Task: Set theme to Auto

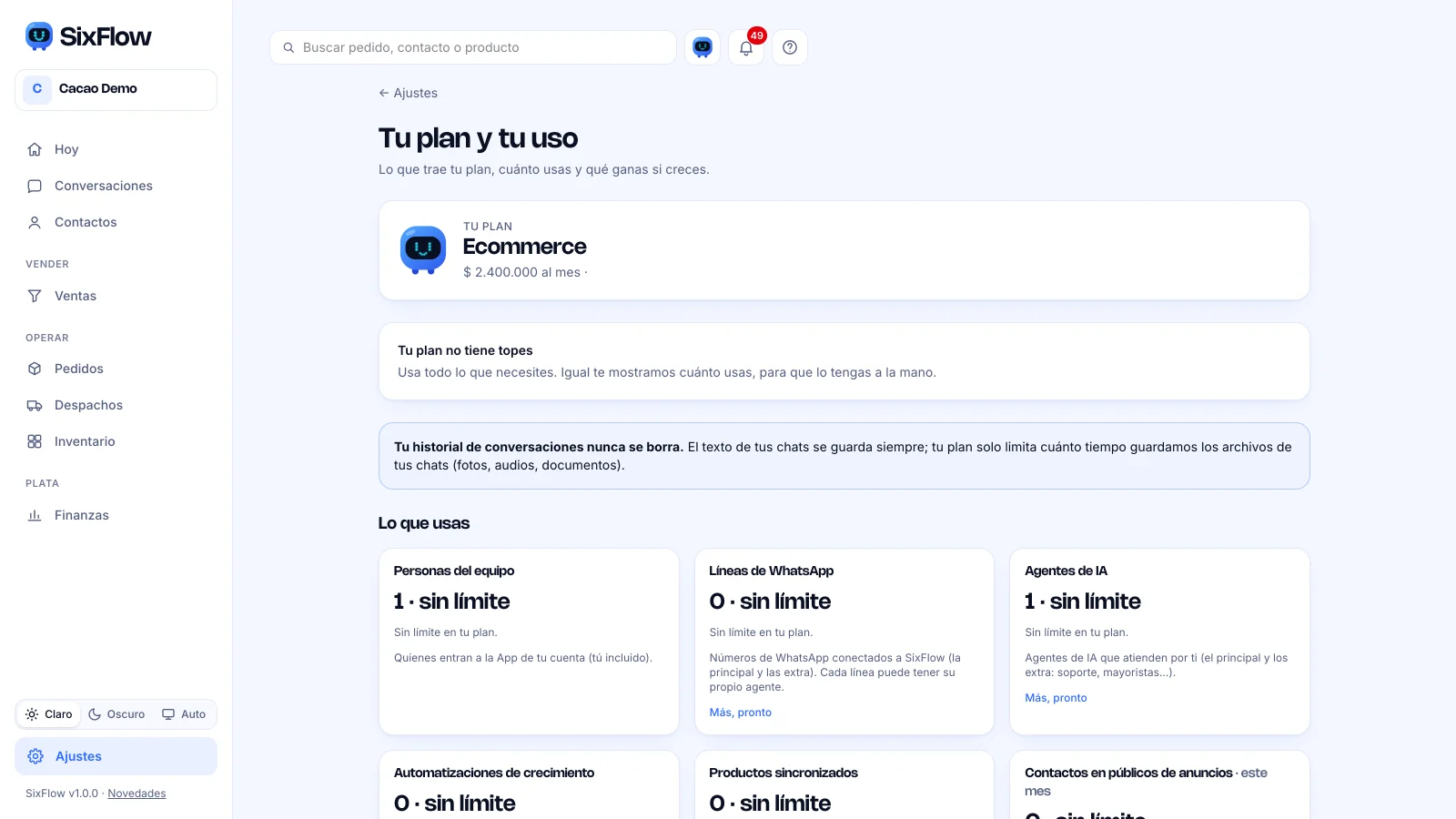Action: click(x=184, y=714)
